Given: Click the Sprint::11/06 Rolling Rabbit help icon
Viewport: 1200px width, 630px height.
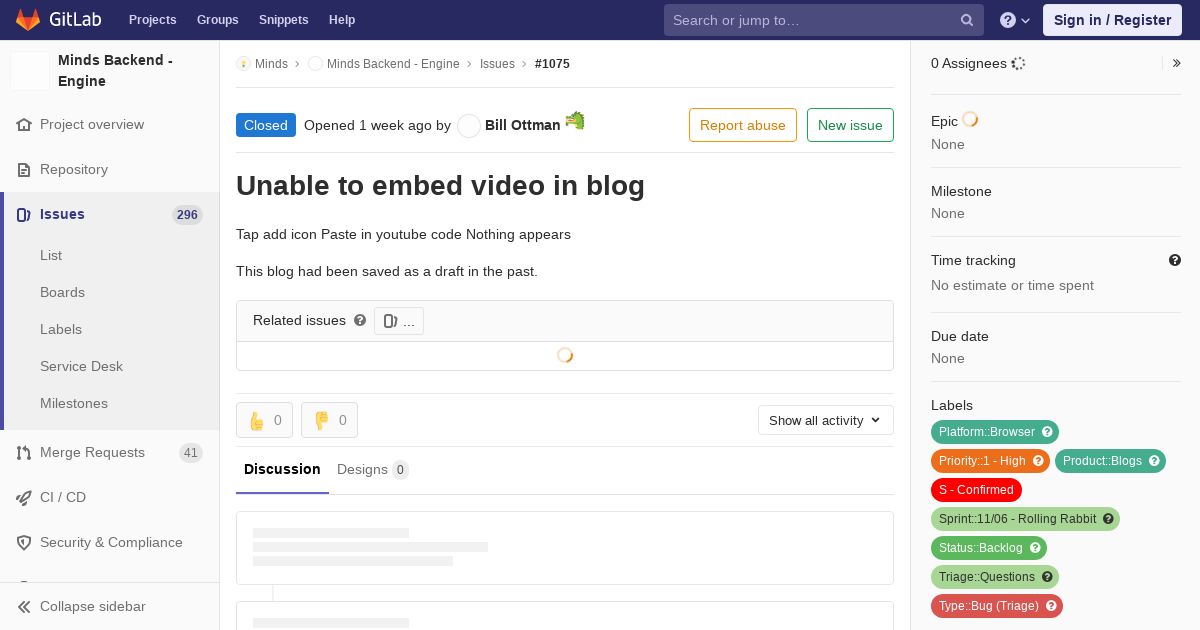Looking at the screenshot, I should 1108,519.
